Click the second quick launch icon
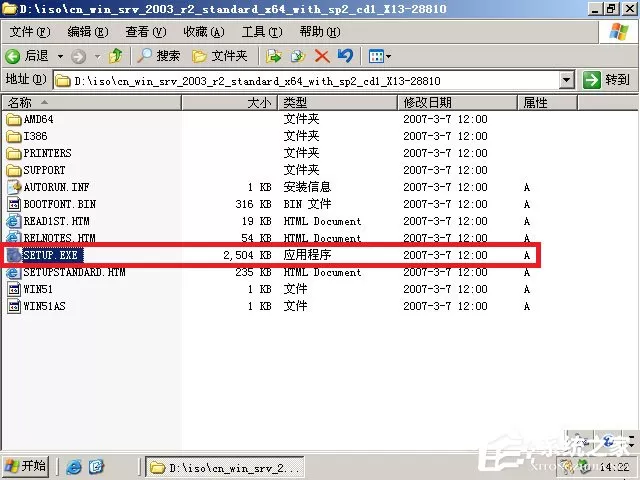 pos(96,467)
